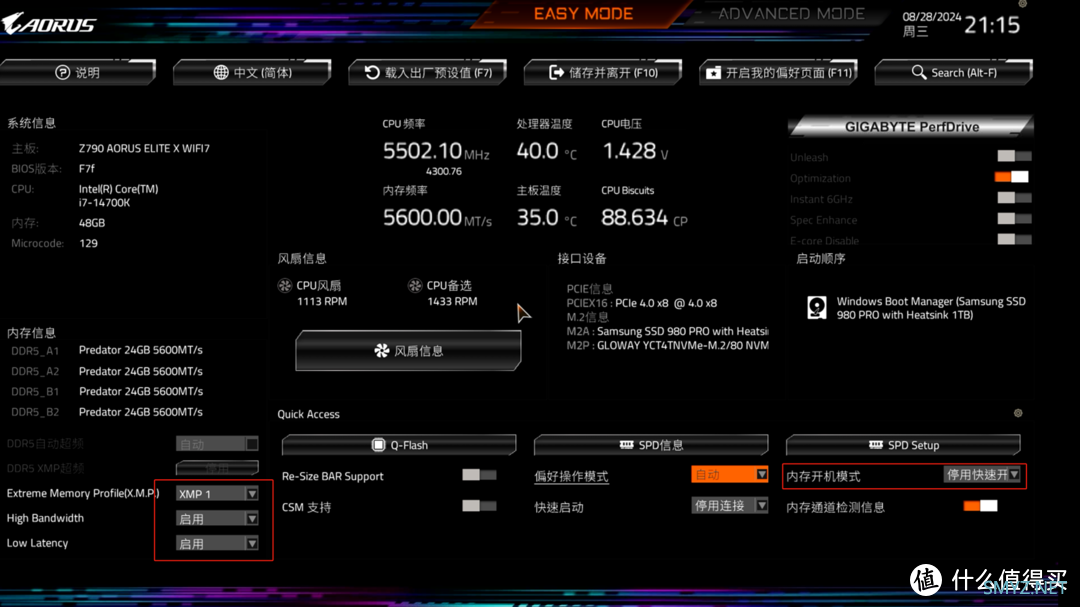This screenshot has height=607, width=1080.
Task: Click the 偏好操作模式 underlined label
Action: [571, 476]
